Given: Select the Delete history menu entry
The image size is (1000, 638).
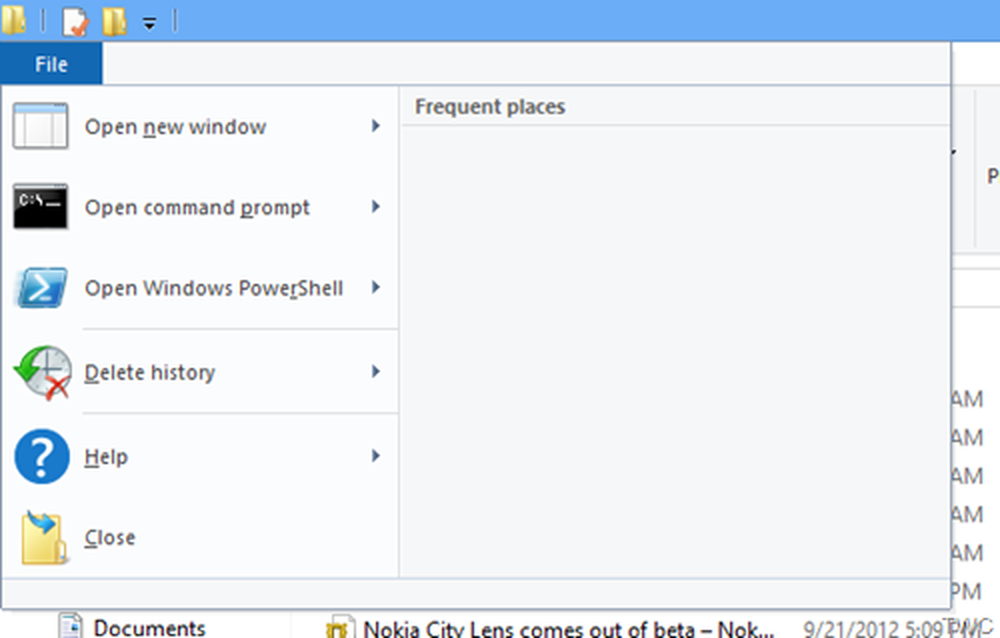Looking at the screenshot, I should pos(150,373).
